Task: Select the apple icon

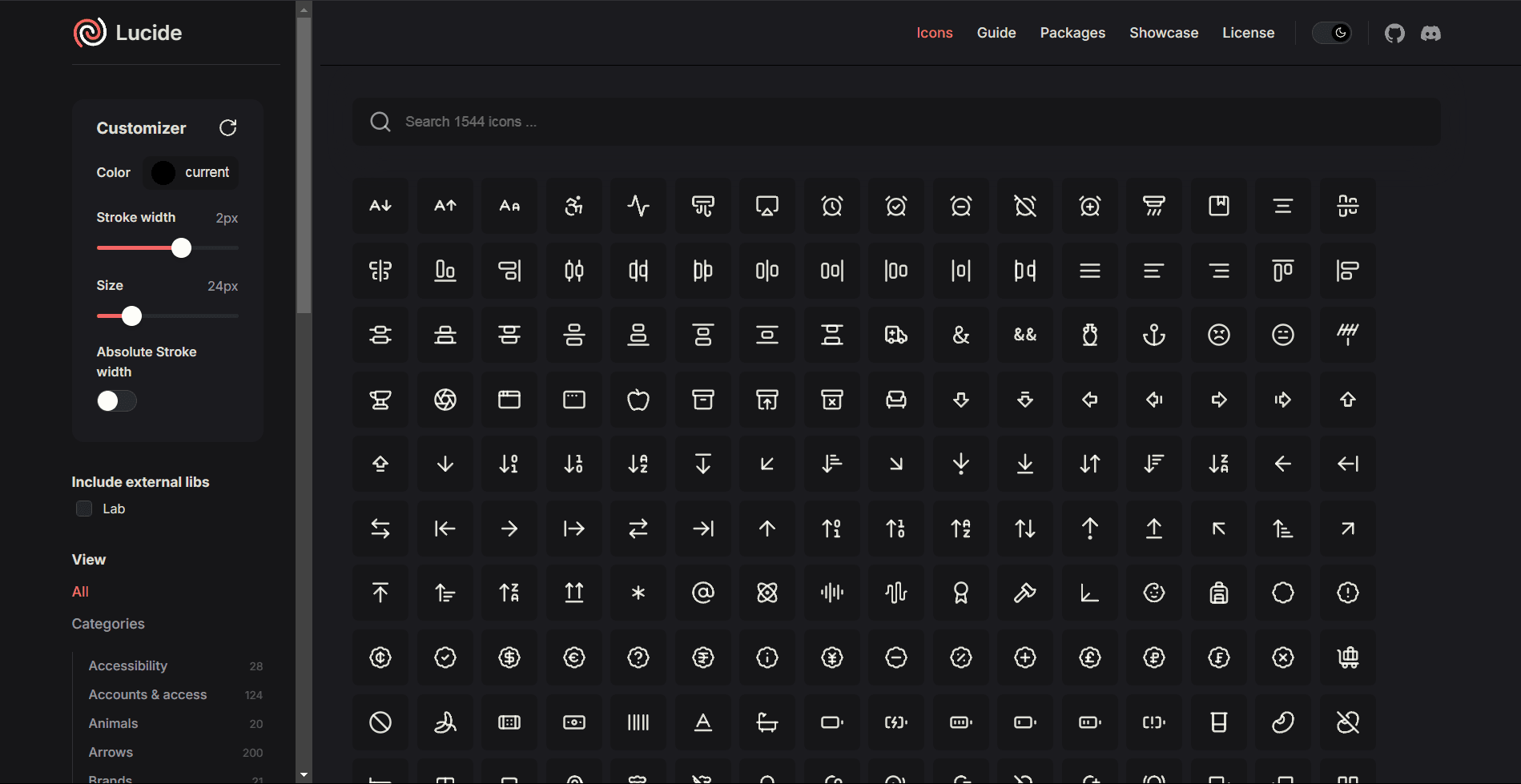Action: click(638, 400)
